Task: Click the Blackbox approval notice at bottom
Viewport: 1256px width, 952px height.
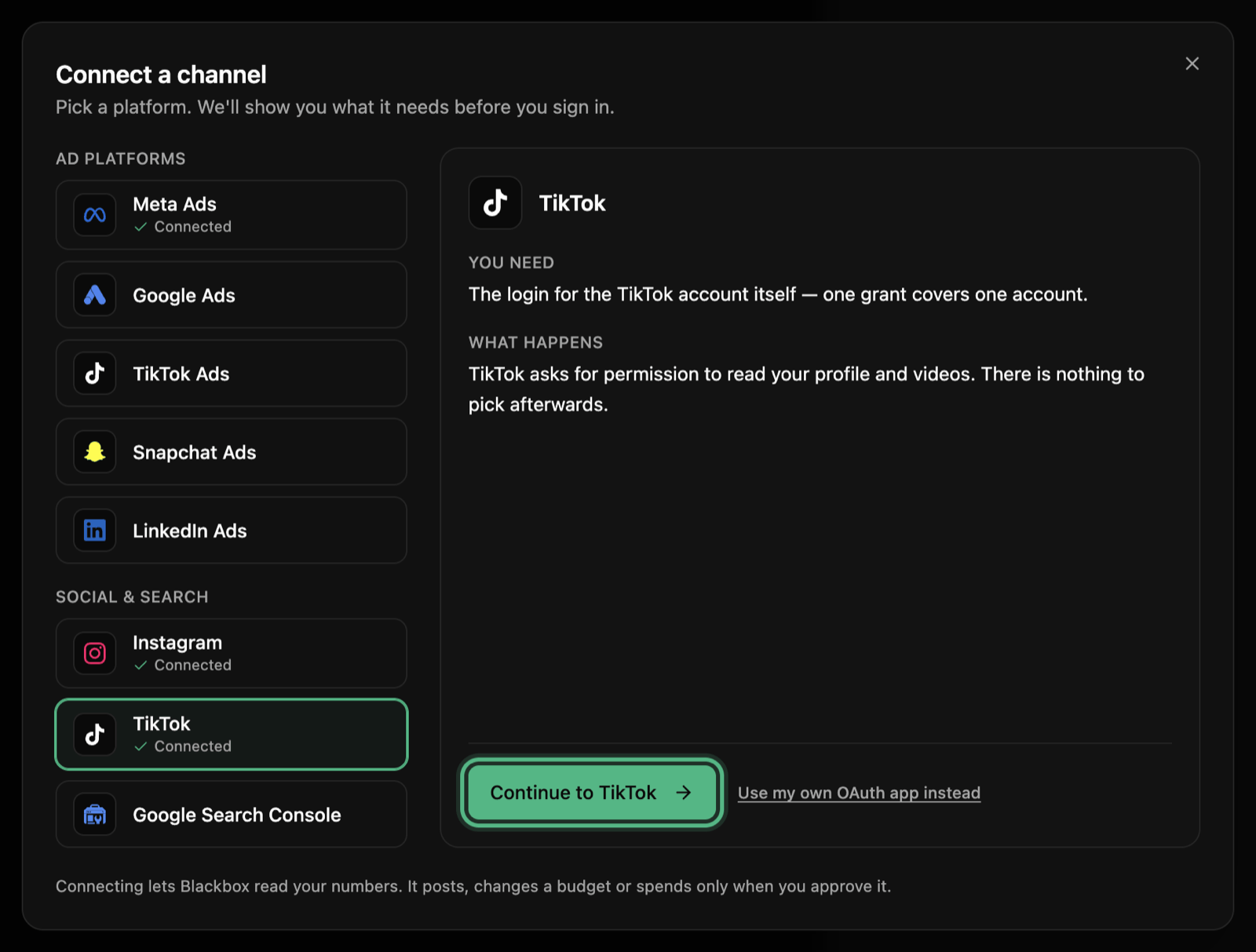Action: tap(473, 886)
